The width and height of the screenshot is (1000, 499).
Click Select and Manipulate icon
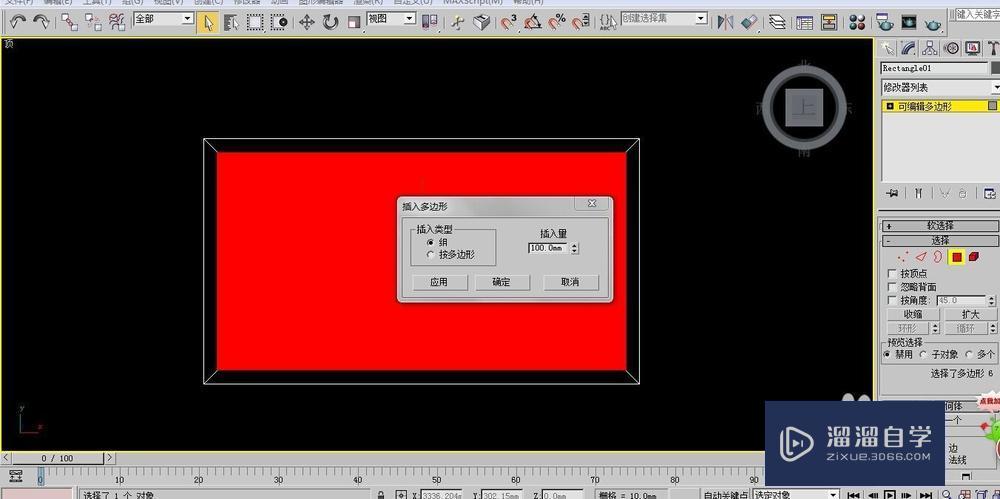(457, 23)
